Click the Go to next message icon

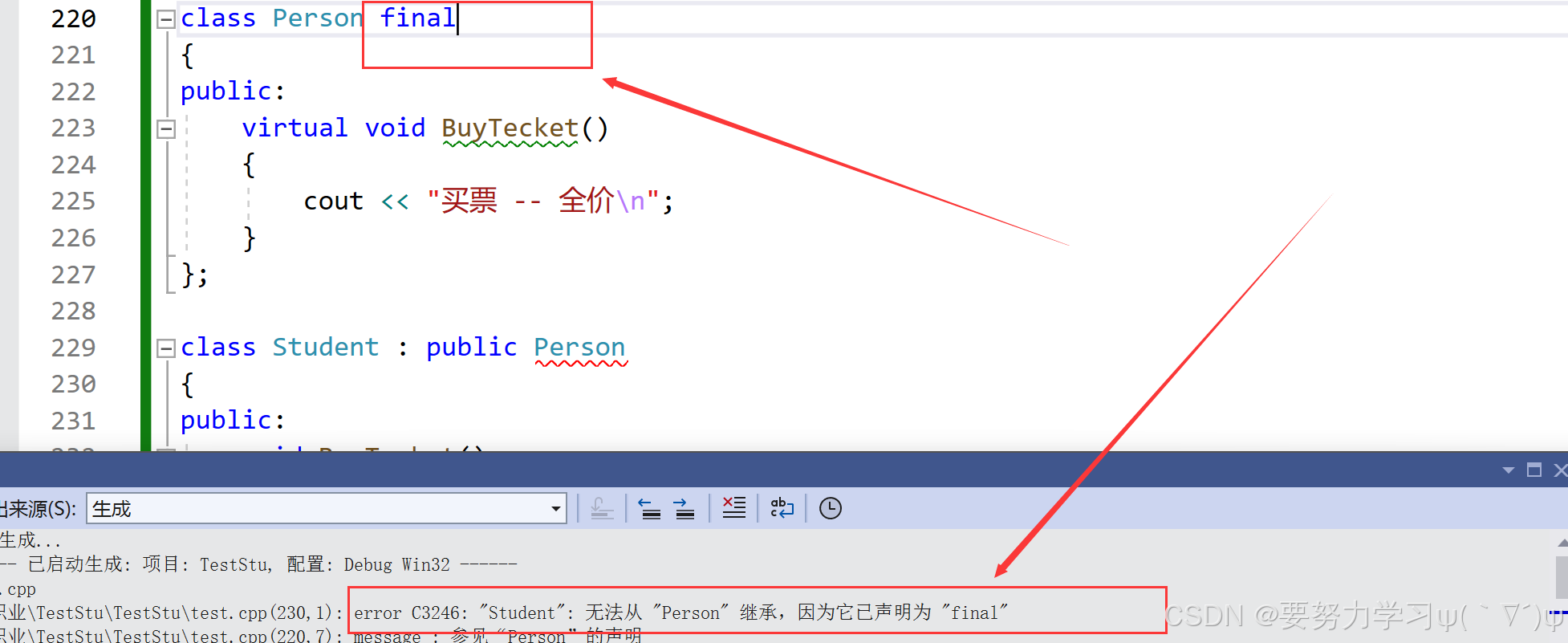pyautogui.click(x=684, y=508)
